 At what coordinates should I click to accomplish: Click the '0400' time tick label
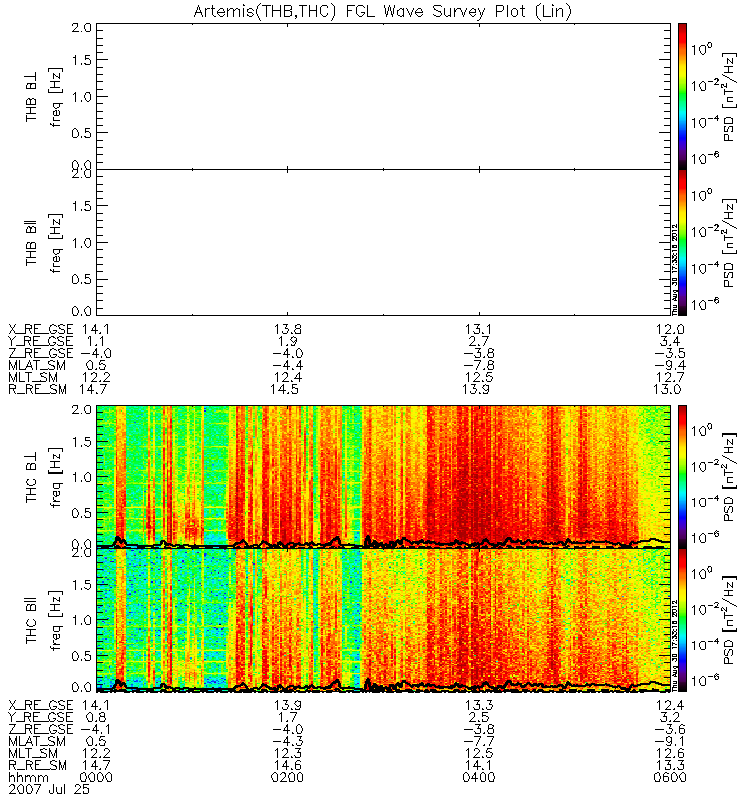(x=479, y=778)
